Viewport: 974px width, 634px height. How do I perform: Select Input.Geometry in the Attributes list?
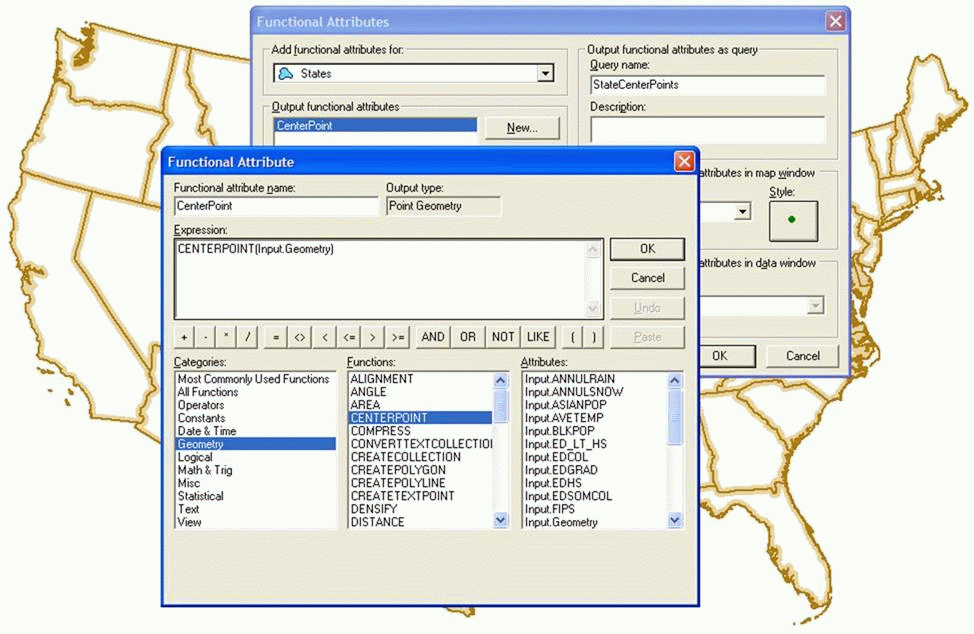[x=562, y=522]
